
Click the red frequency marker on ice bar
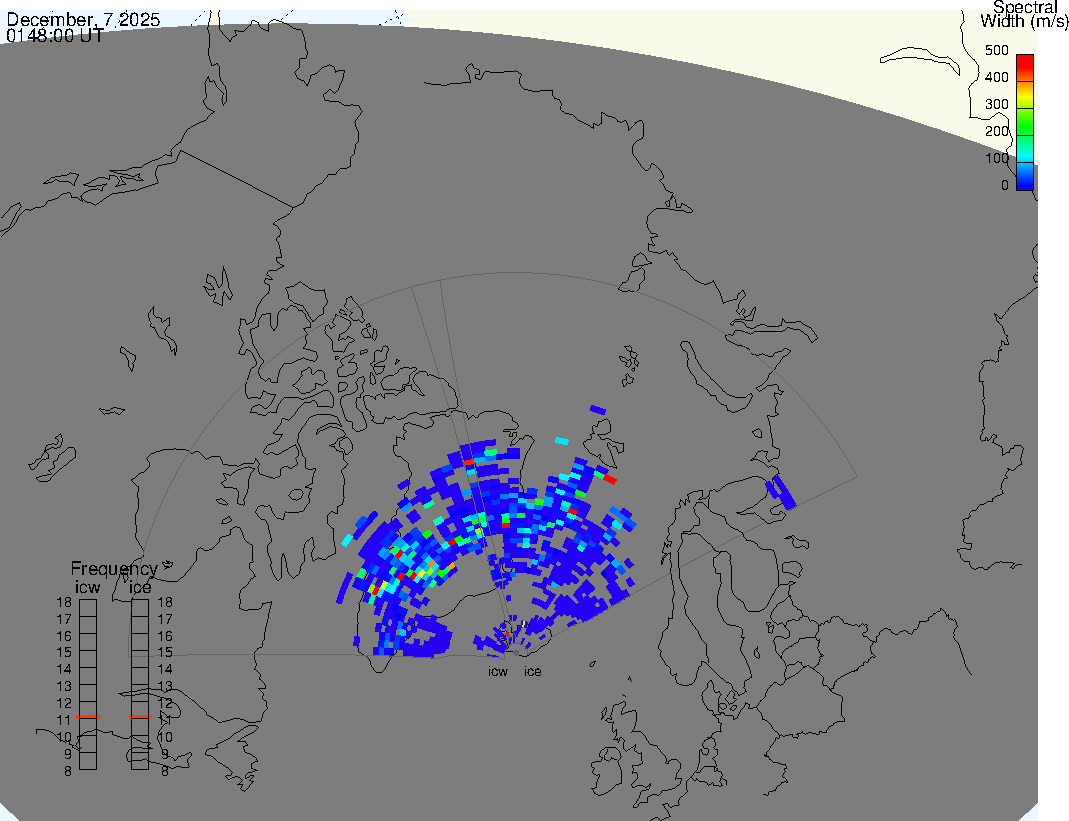(x=140, y=717)
